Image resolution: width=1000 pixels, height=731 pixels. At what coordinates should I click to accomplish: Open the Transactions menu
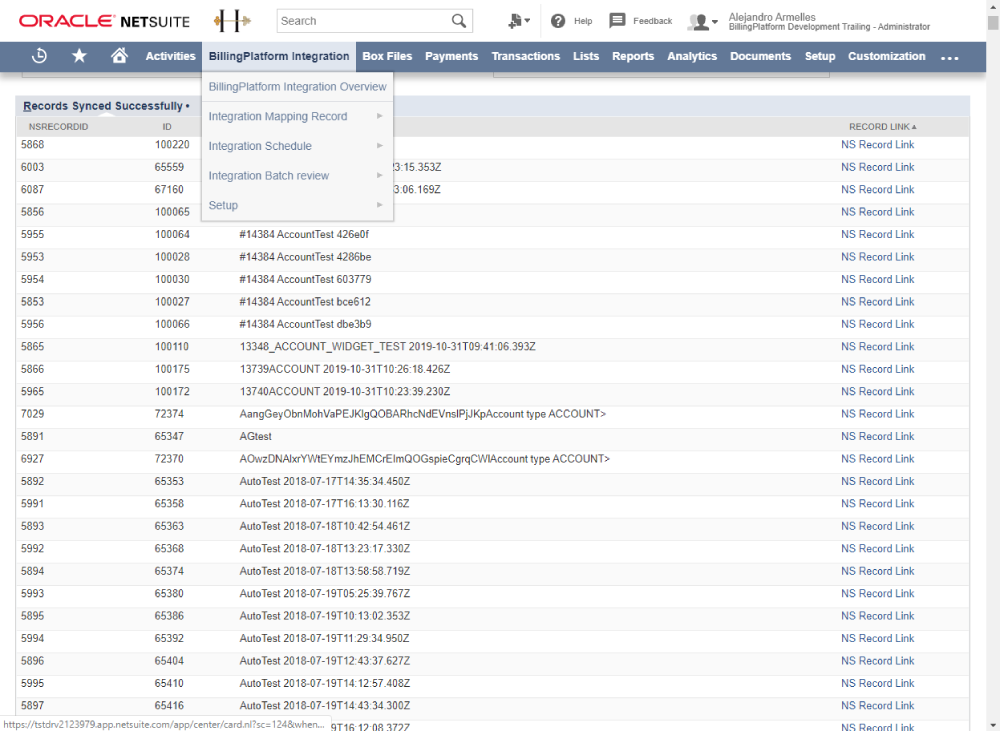coord(526,56)
